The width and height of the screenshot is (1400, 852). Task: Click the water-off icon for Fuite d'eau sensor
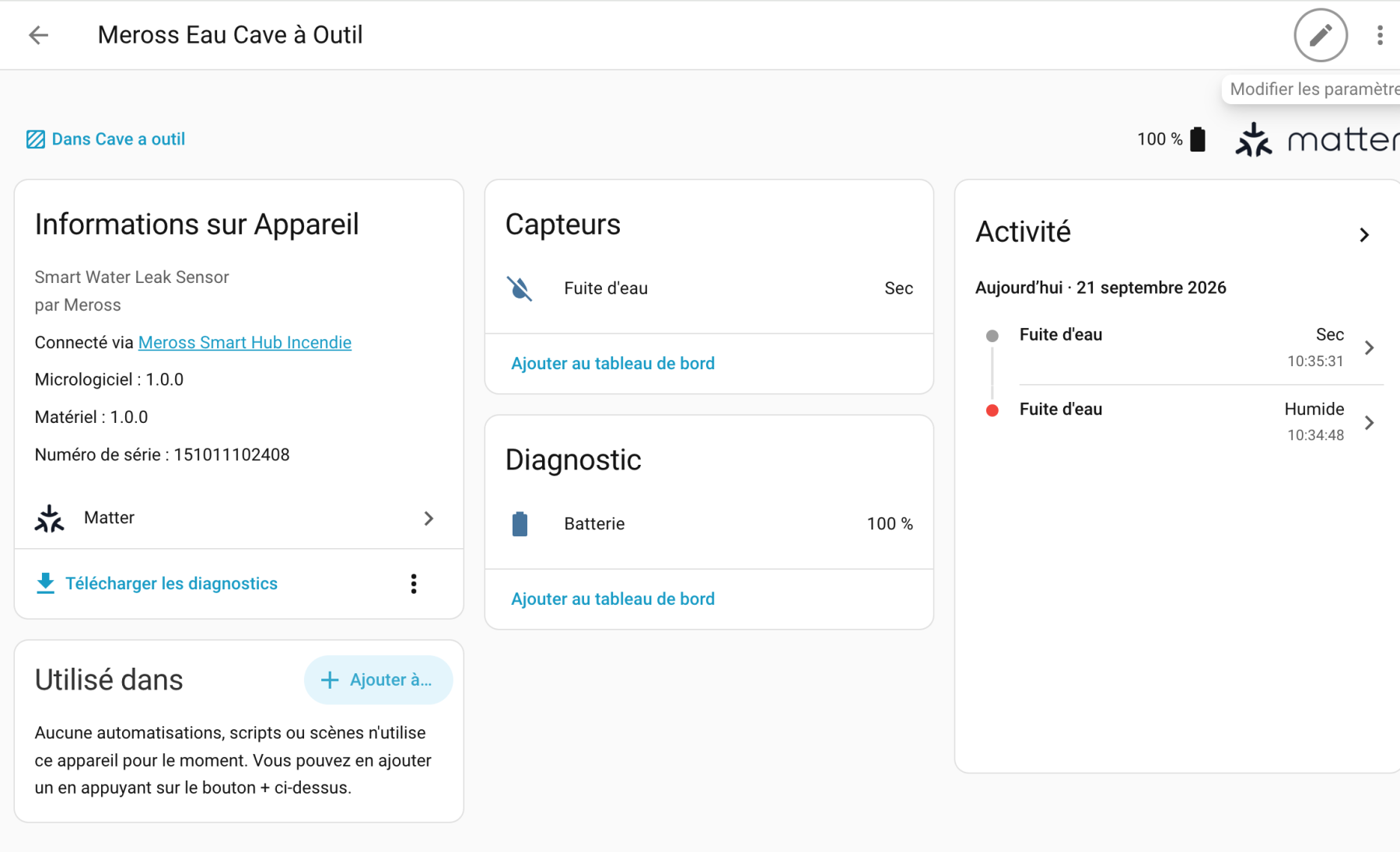click(520, 288)
